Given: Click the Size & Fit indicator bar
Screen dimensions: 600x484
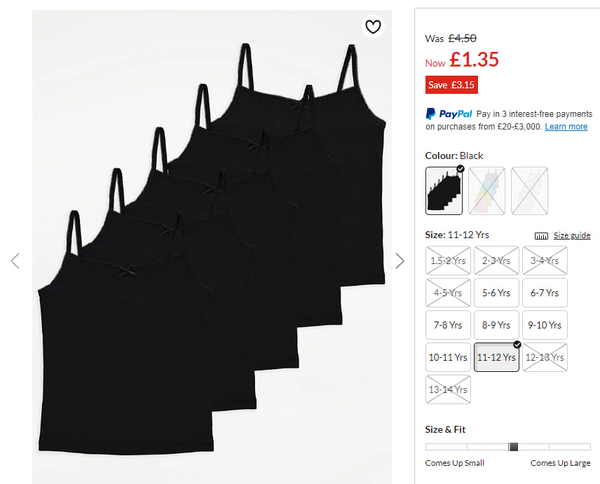Looking at the screenshot, I should click(507, 446).
